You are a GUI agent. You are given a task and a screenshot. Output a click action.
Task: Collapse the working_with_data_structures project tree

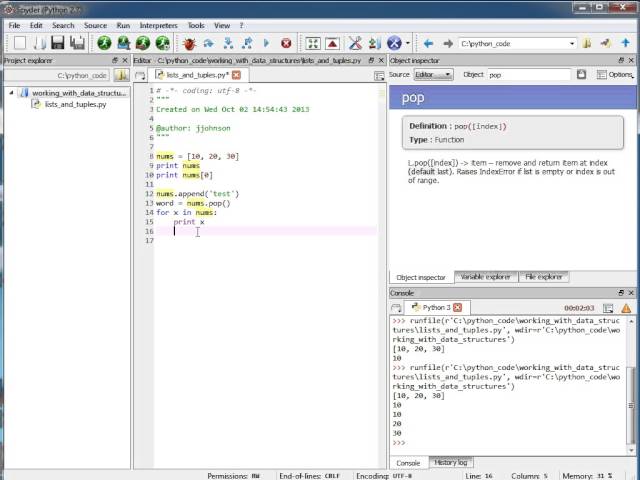pos(11,93)
